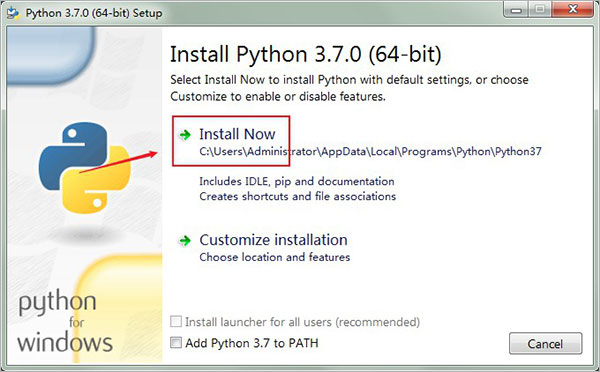Click the 'Install Python 3.7.0 (64-bit)' heading
The height and width of the screenshot is (372, 600).
click(x=305, y=54)
